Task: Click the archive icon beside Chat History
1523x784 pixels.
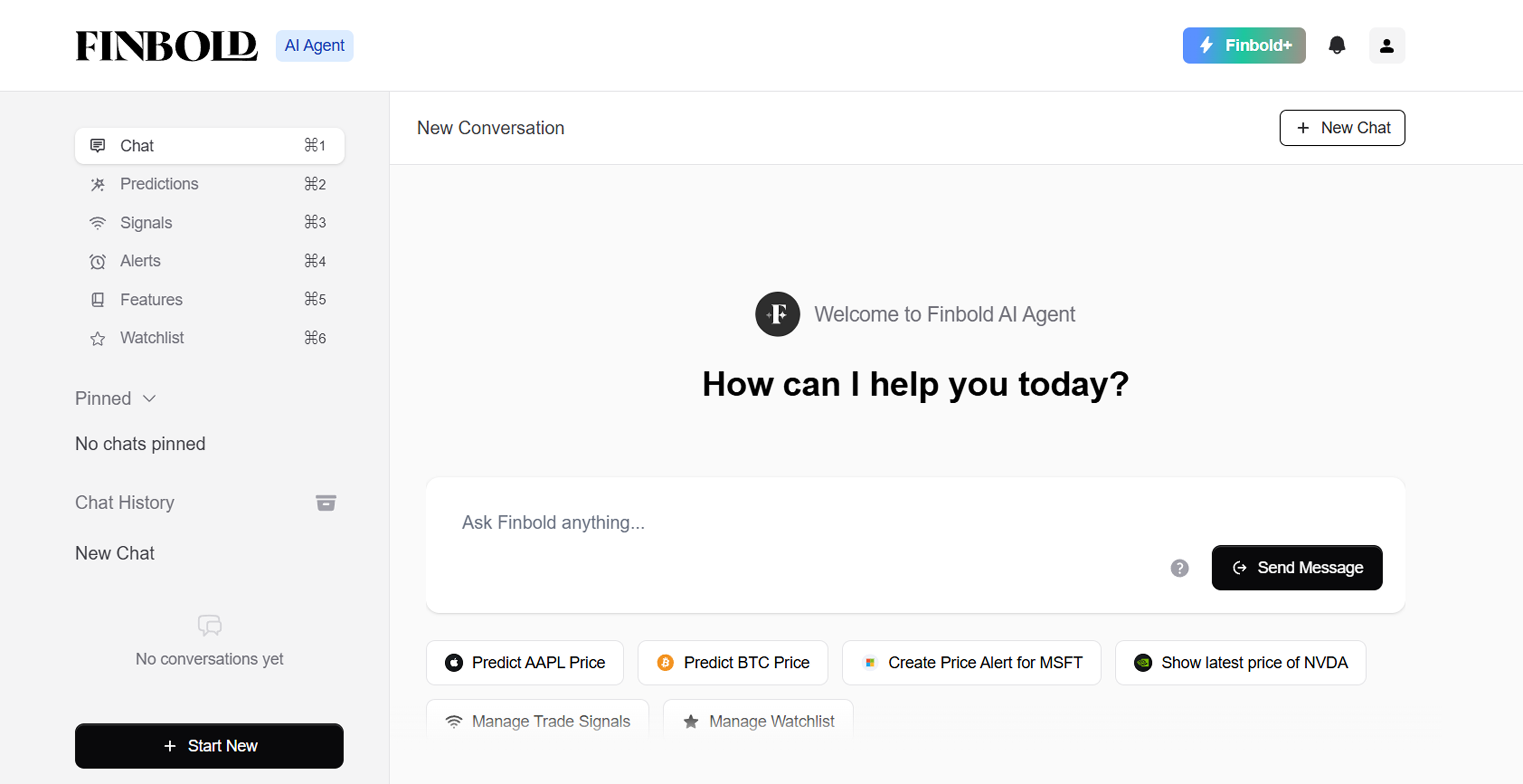Action: click(326, 503)
